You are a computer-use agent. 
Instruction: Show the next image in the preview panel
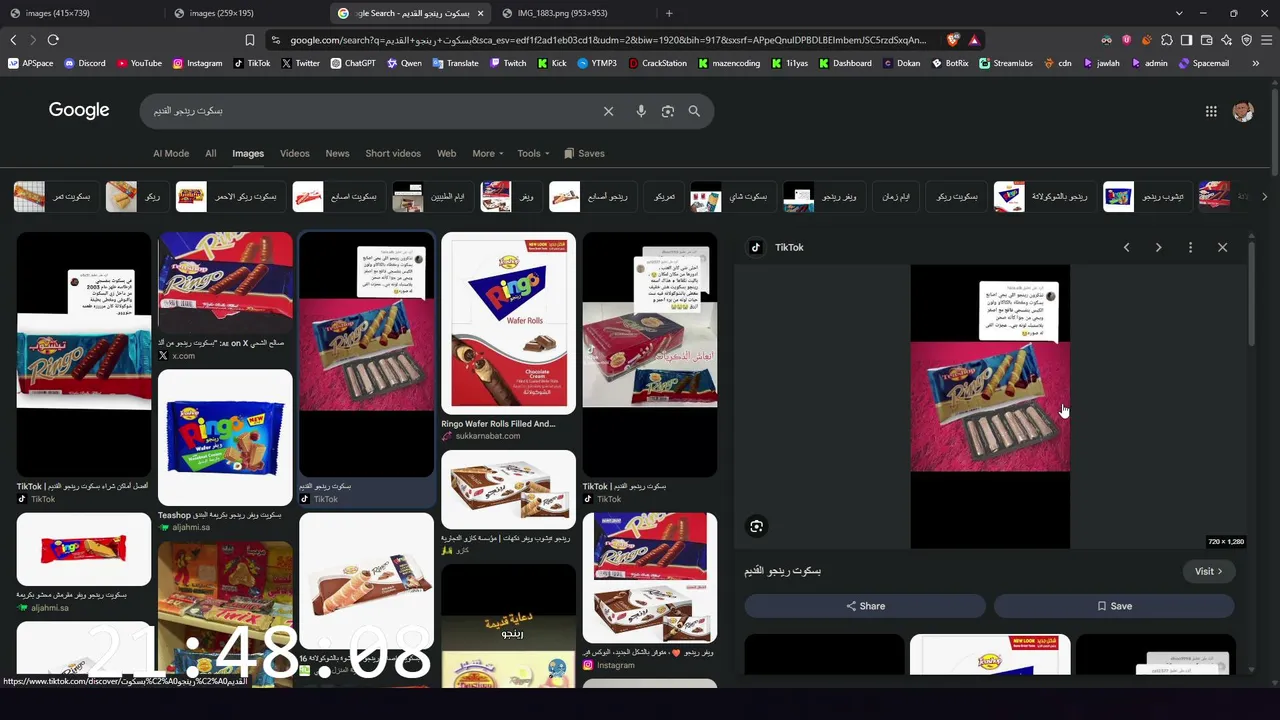point(1158,247)
